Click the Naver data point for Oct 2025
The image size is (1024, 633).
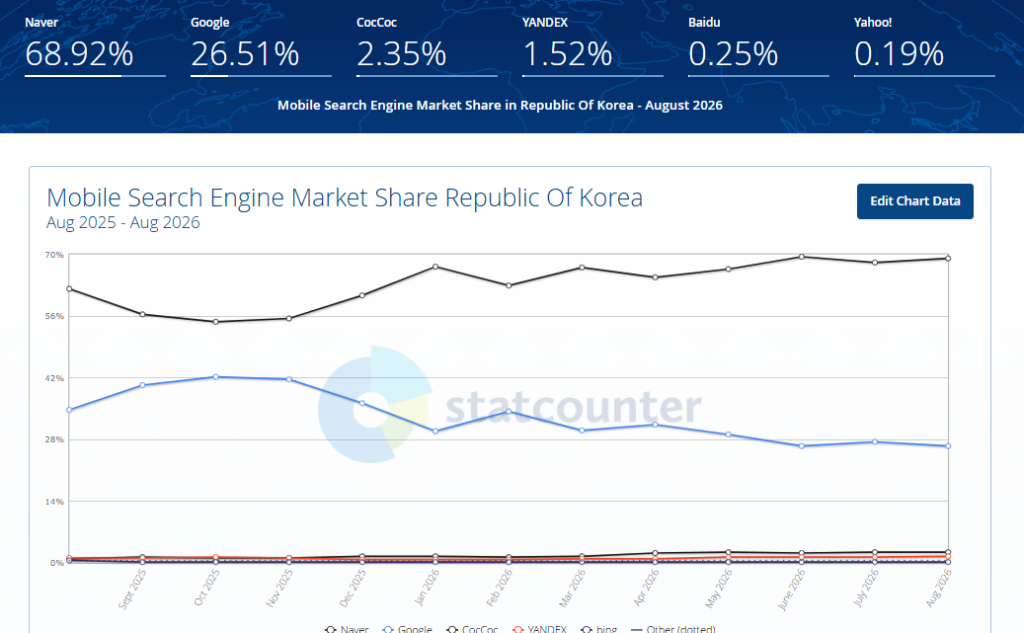tap(216, 321)
